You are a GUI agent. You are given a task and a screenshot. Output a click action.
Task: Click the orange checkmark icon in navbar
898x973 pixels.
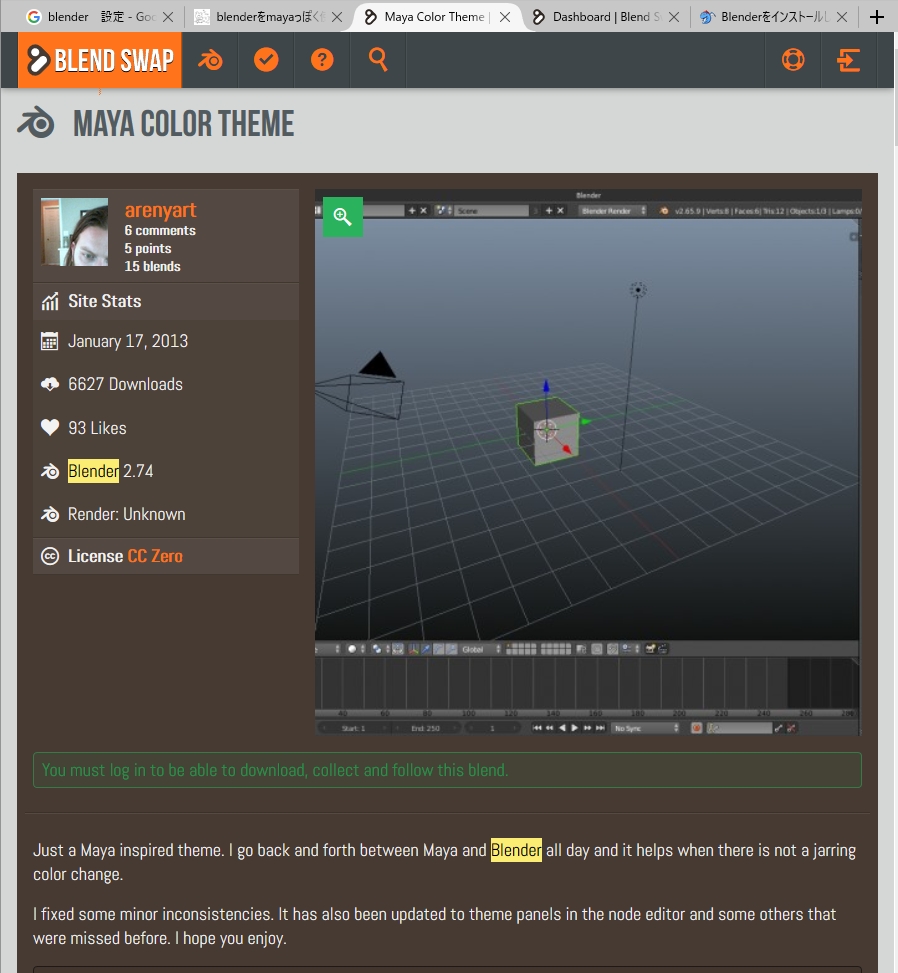tap(266, 60)
